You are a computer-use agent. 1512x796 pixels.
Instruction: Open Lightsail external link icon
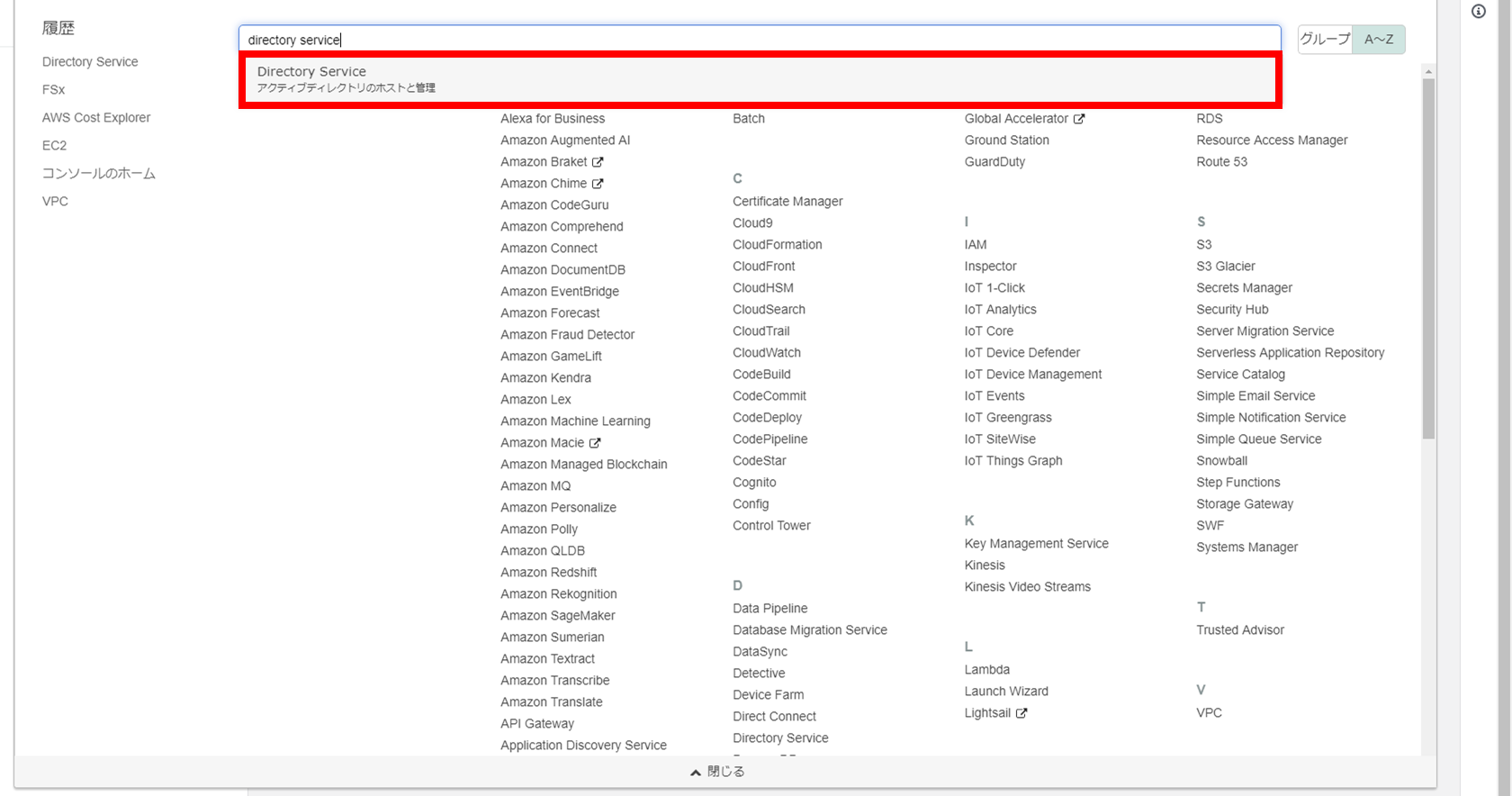[1021, 713]
